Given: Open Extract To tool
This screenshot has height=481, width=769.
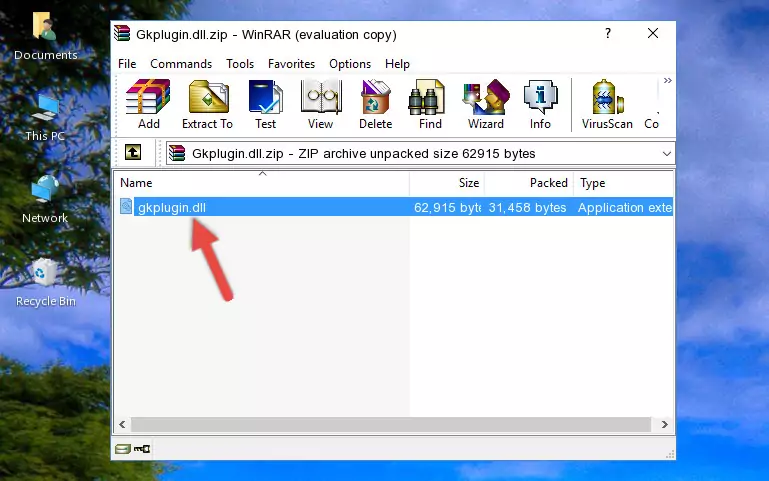Looking at the screenshot, I should point(207,104).
